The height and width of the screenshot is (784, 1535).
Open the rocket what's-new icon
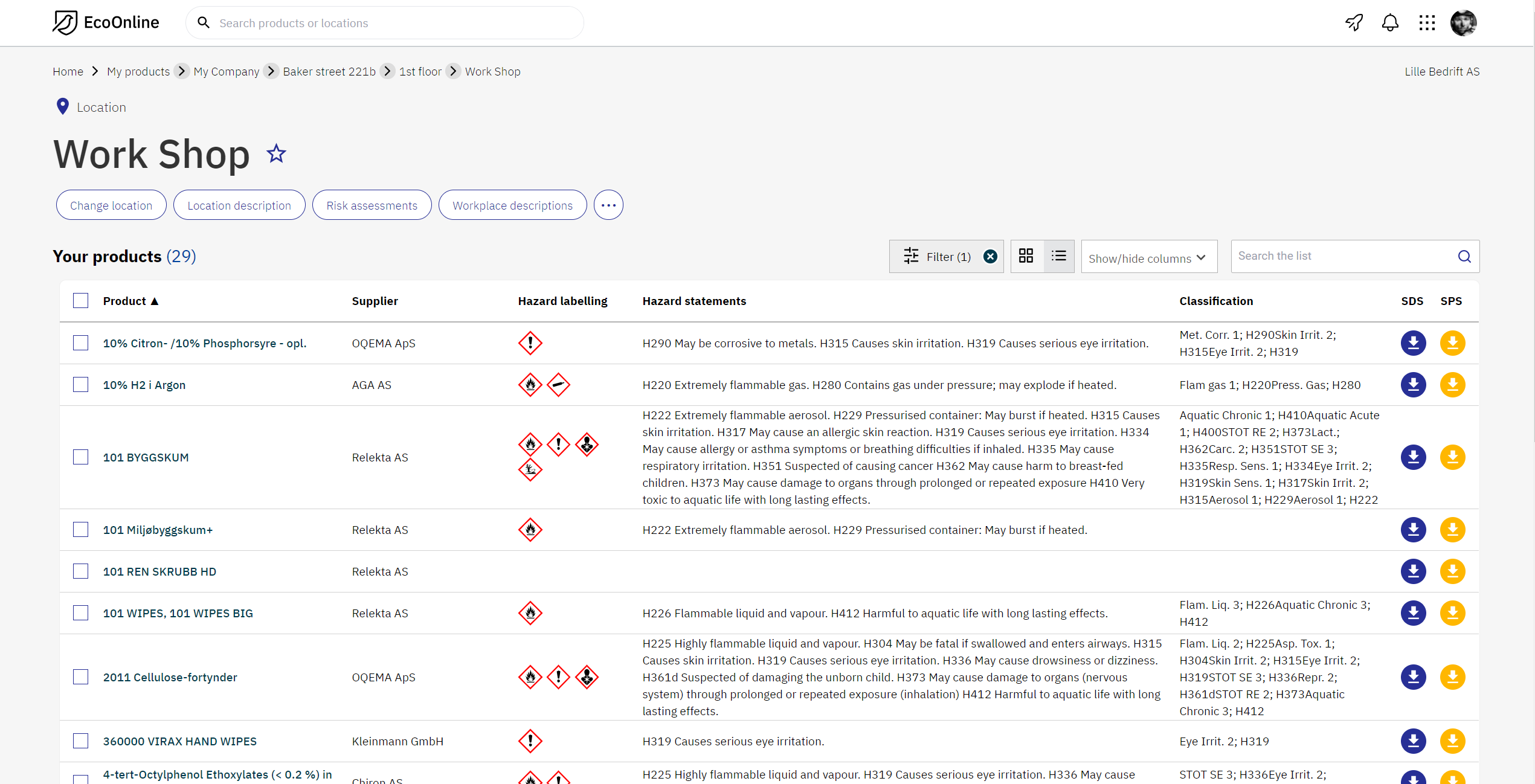[1354, 23]
